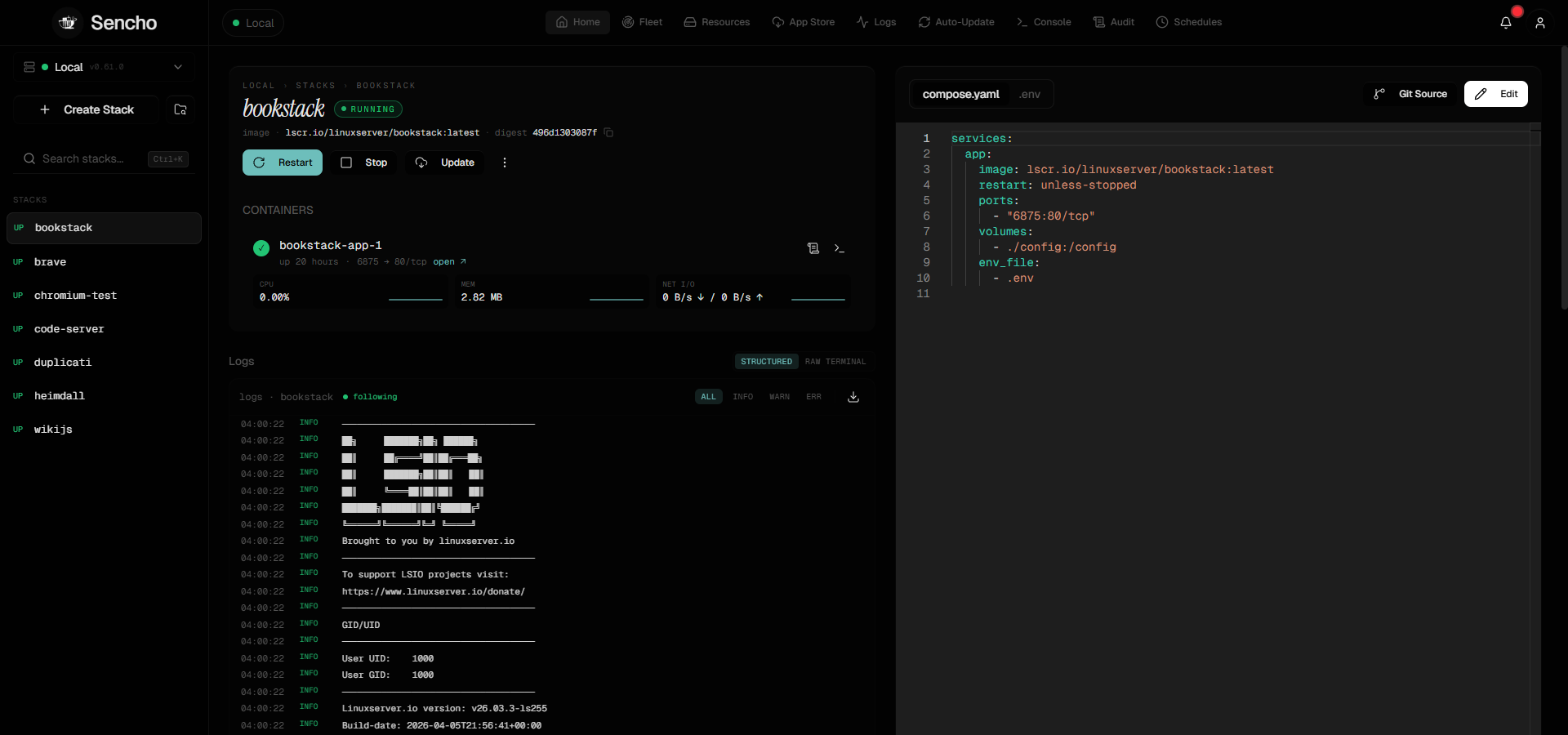
Task: Restart the bookstack stack
Action: pyautogui.click(x=283, y=163)
